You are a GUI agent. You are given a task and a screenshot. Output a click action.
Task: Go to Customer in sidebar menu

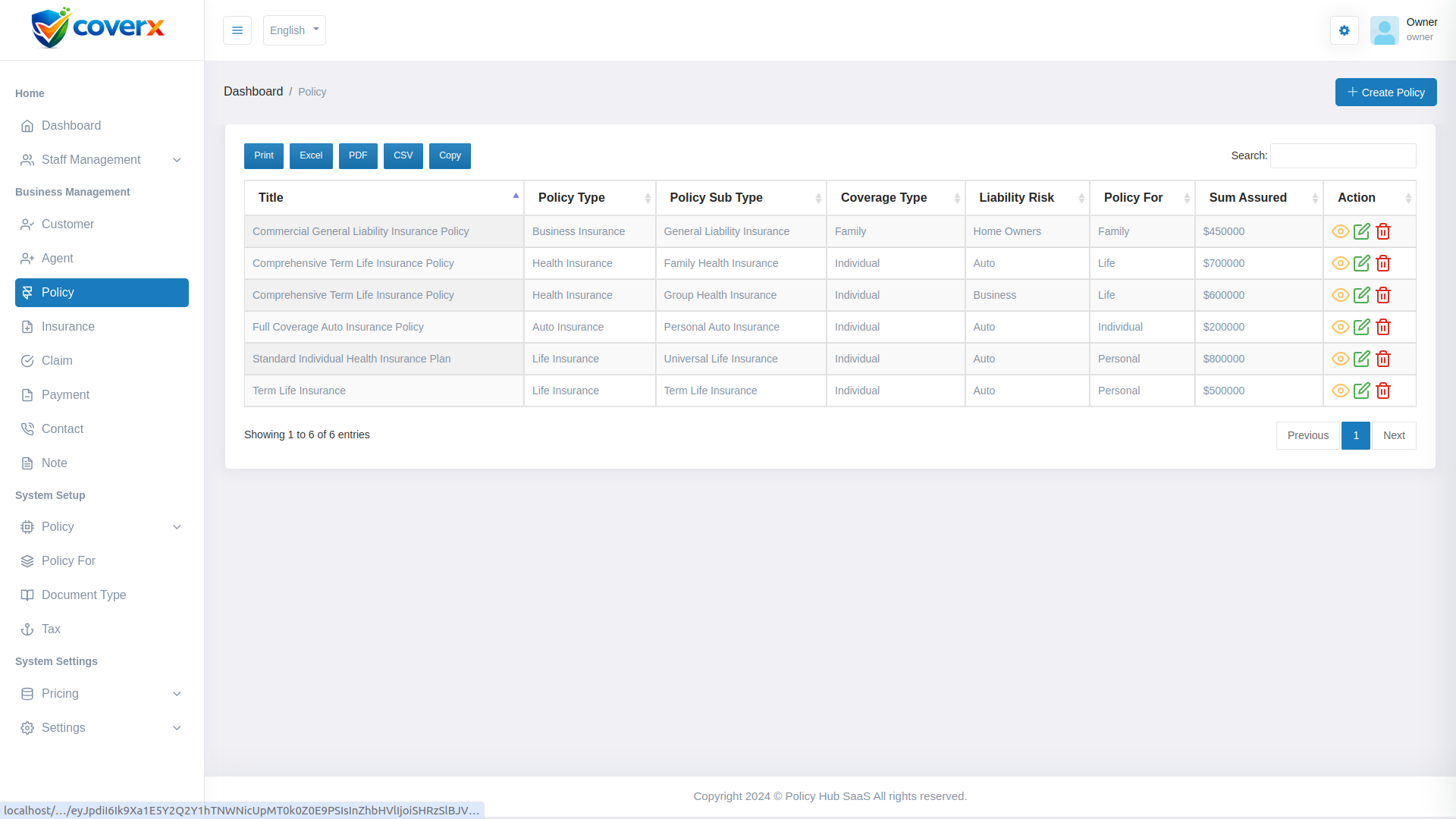pos(67,224)
